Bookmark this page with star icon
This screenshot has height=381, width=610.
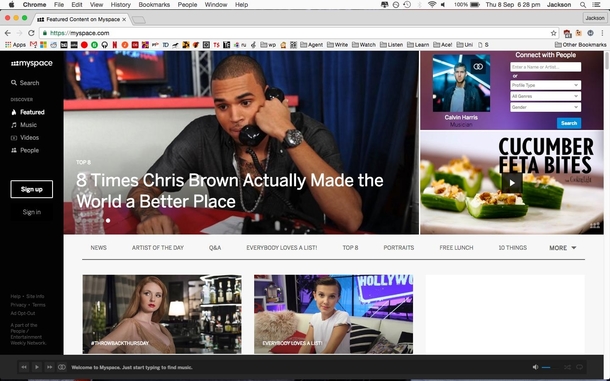[553, 33]
